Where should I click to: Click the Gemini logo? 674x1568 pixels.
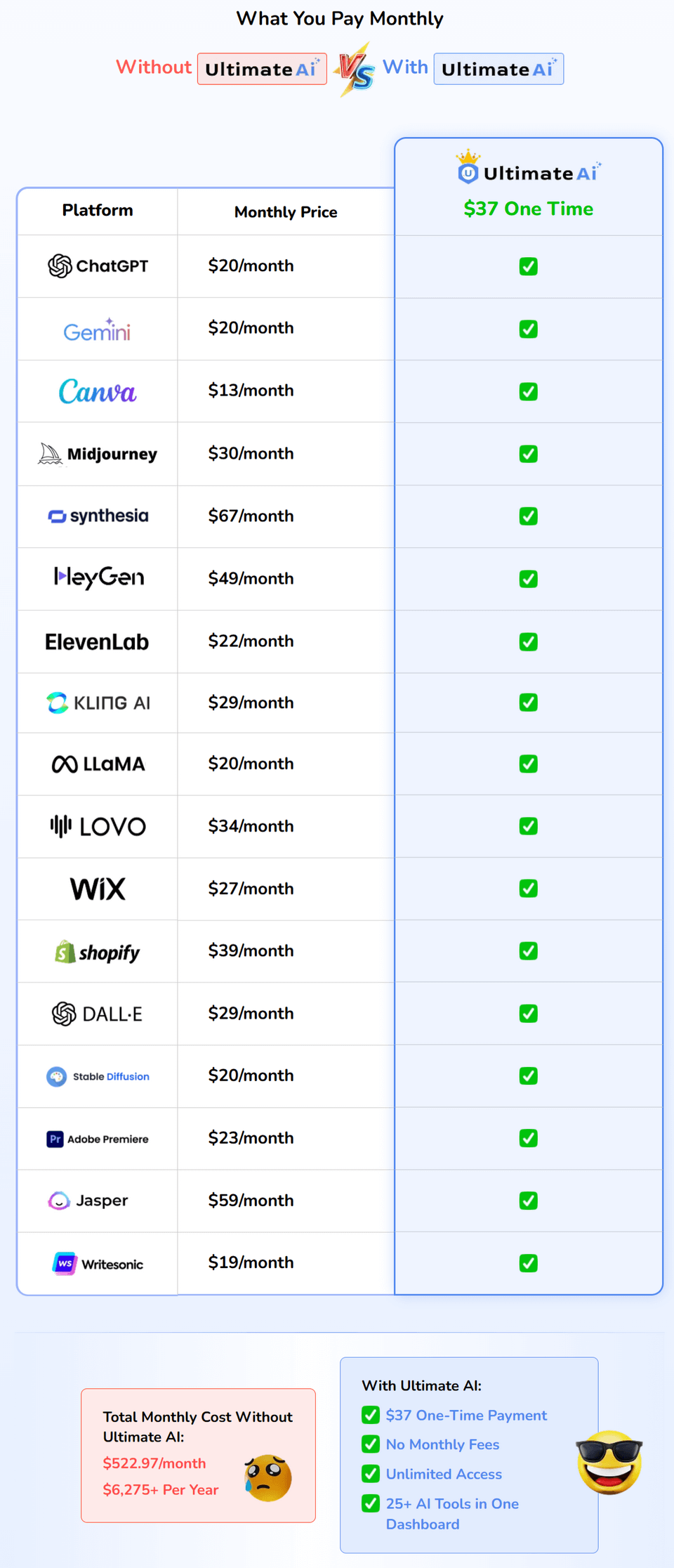[x=97, y=330]
